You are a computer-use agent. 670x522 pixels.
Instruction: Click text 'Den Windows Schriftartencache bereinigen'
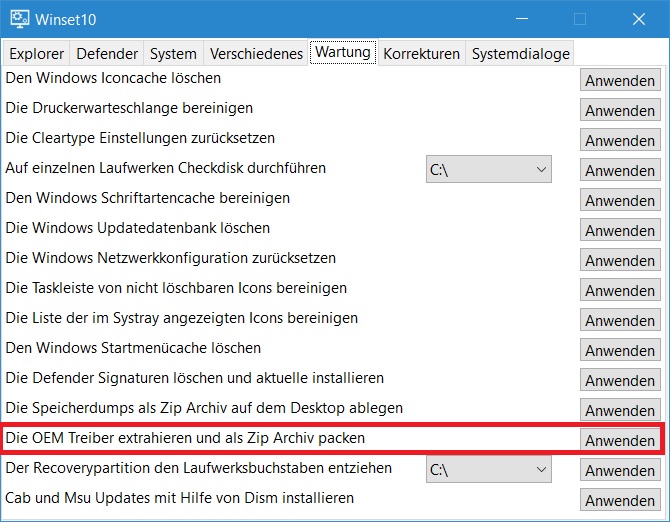[148, 198]
